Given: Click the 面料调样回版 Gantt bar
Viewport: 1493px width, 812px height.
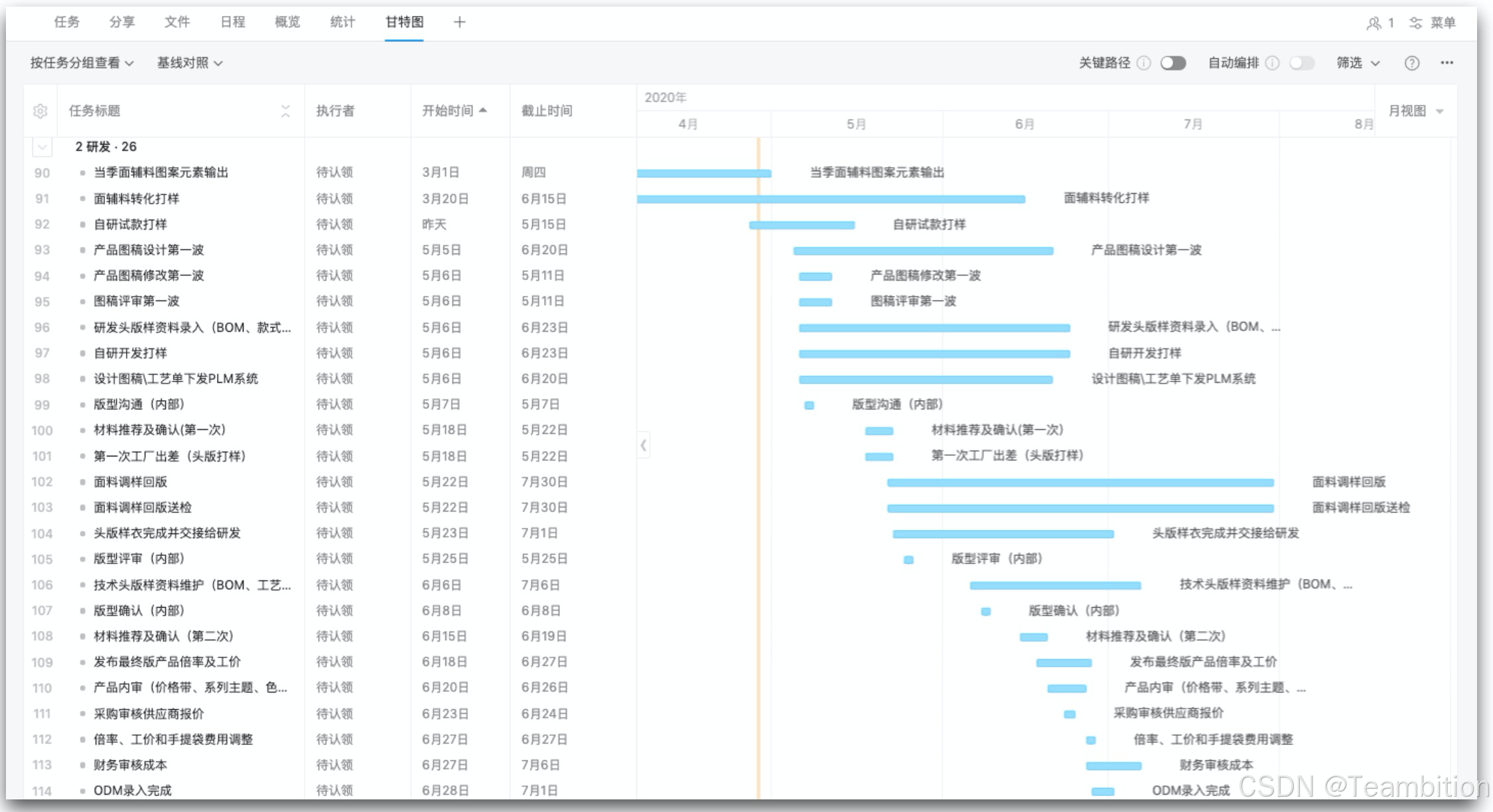Looking at the screenshot, I should (x=1080, y=483).
